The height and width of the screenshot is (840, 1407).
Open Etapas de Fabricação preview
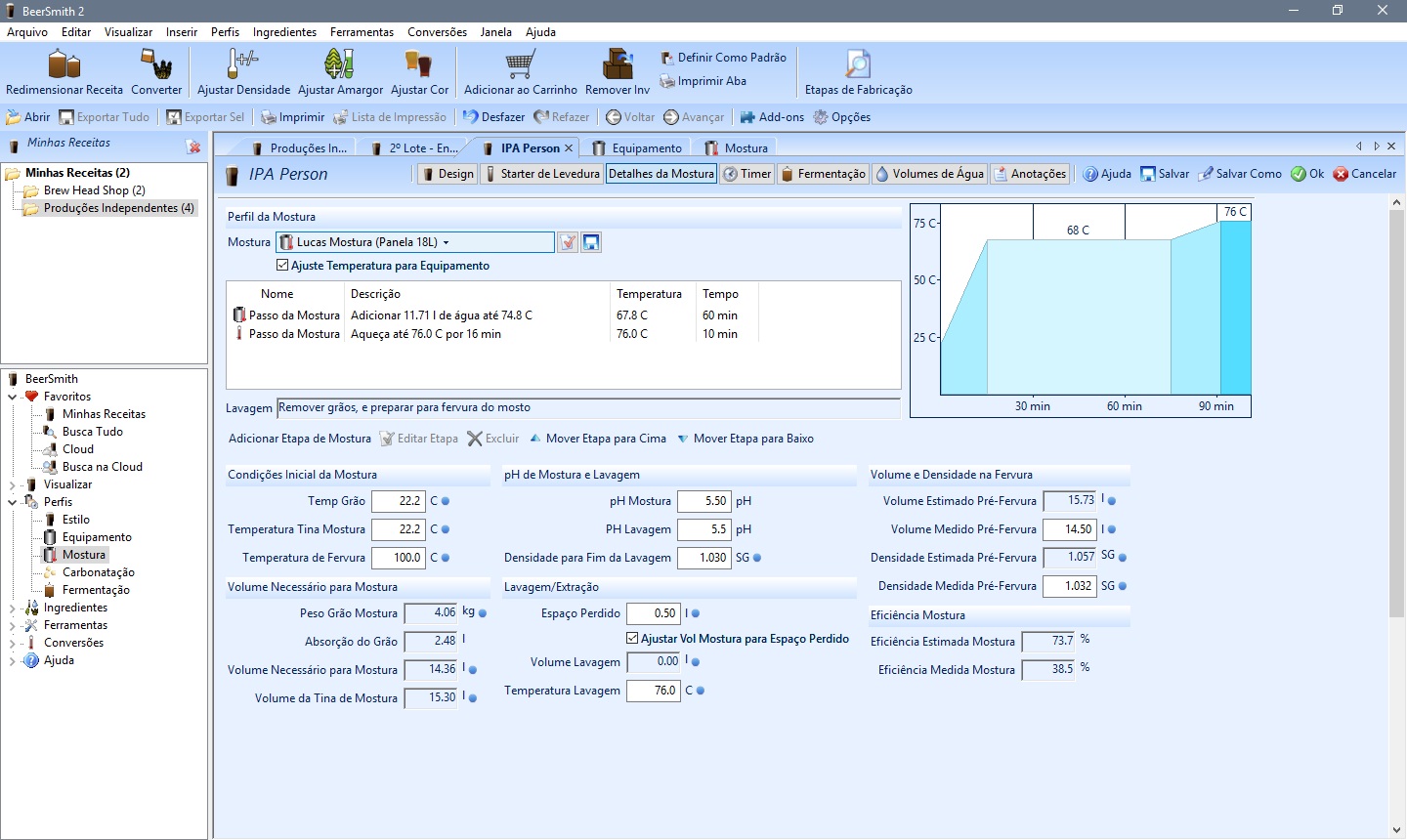point(858,72)
